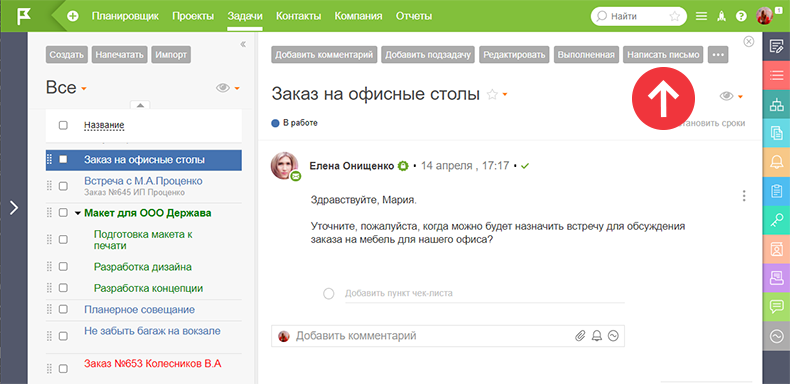Open the teal key icon in right sidebar
This screenshot has height=384, width=790.
pyautogui.click(x=776, y=220)
